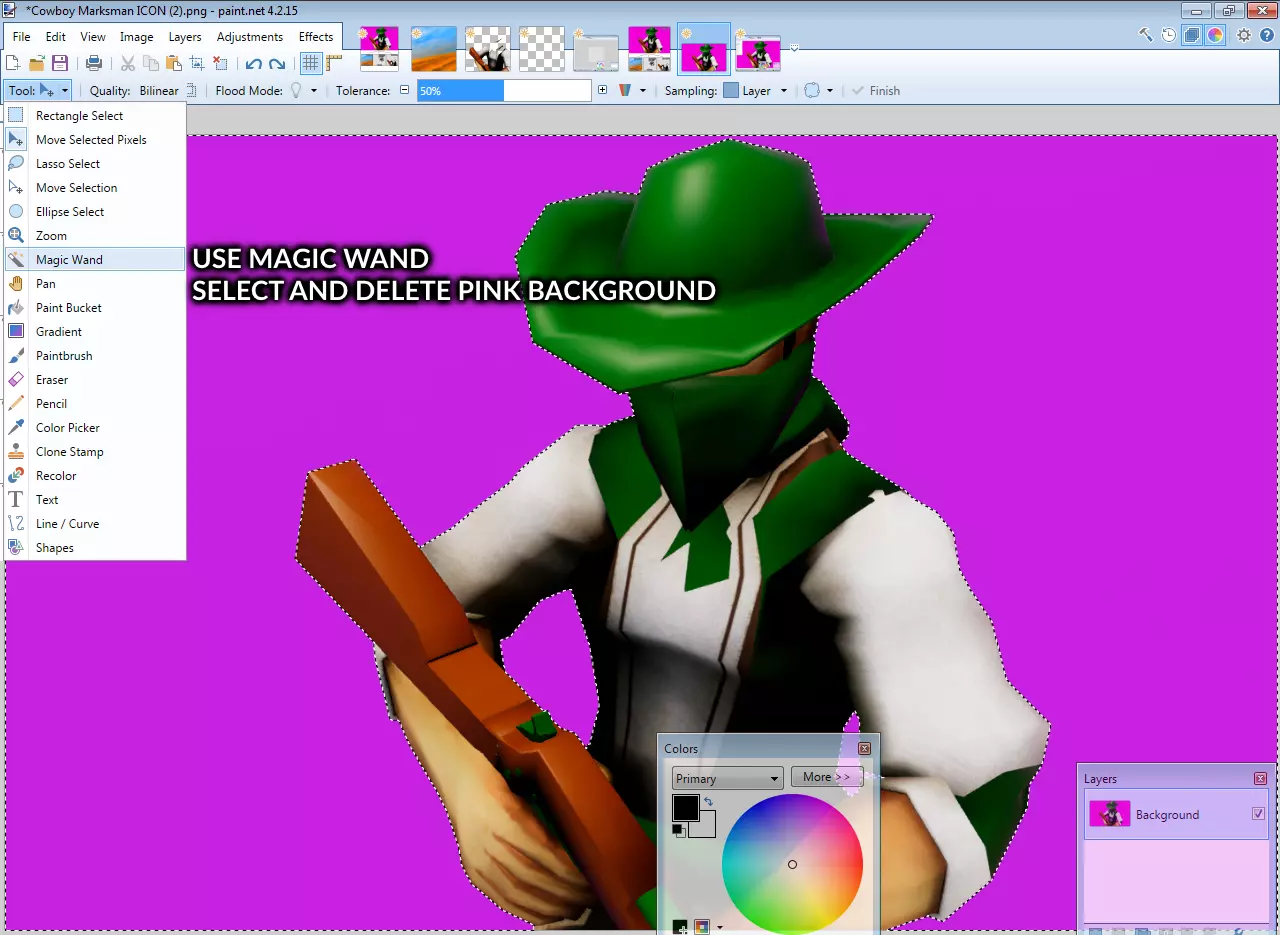Click the Deselect icon

tap(220, 63)
